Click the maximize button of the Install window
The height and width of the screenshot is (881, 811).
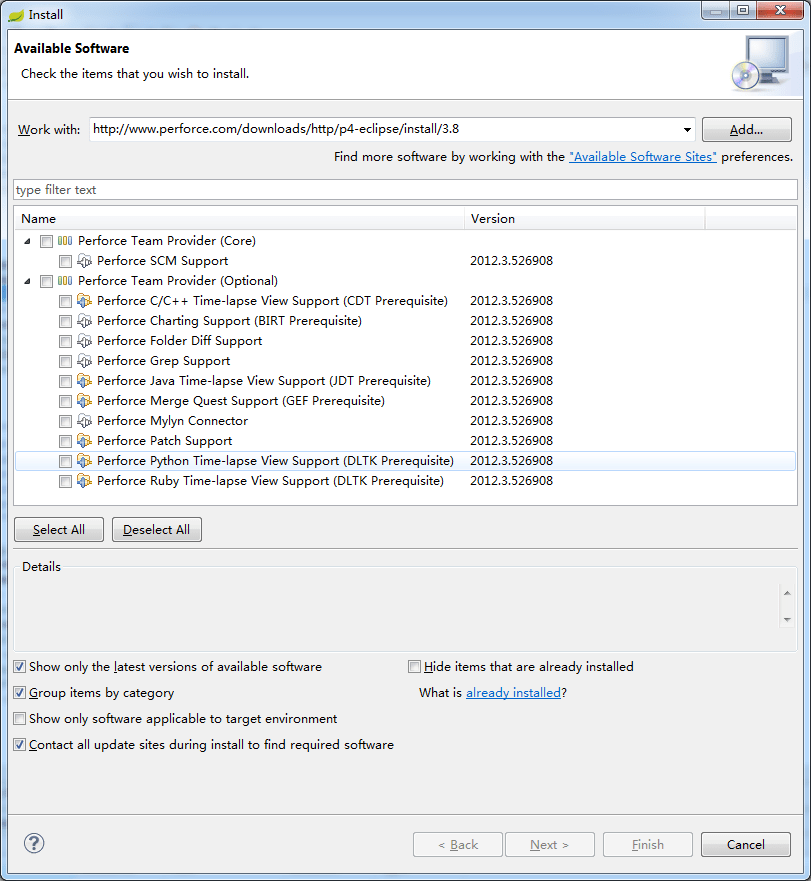pos(742,11)
